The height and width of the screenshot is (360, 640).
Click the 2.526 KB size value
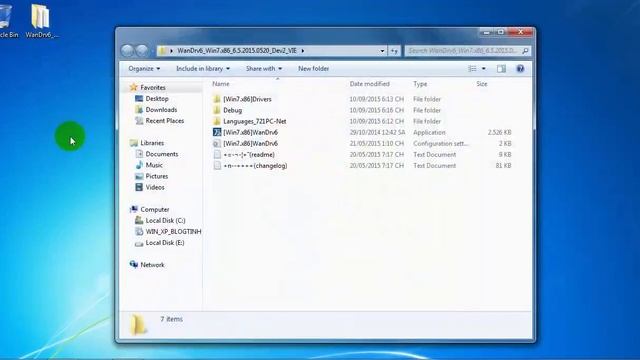point(500,132)
